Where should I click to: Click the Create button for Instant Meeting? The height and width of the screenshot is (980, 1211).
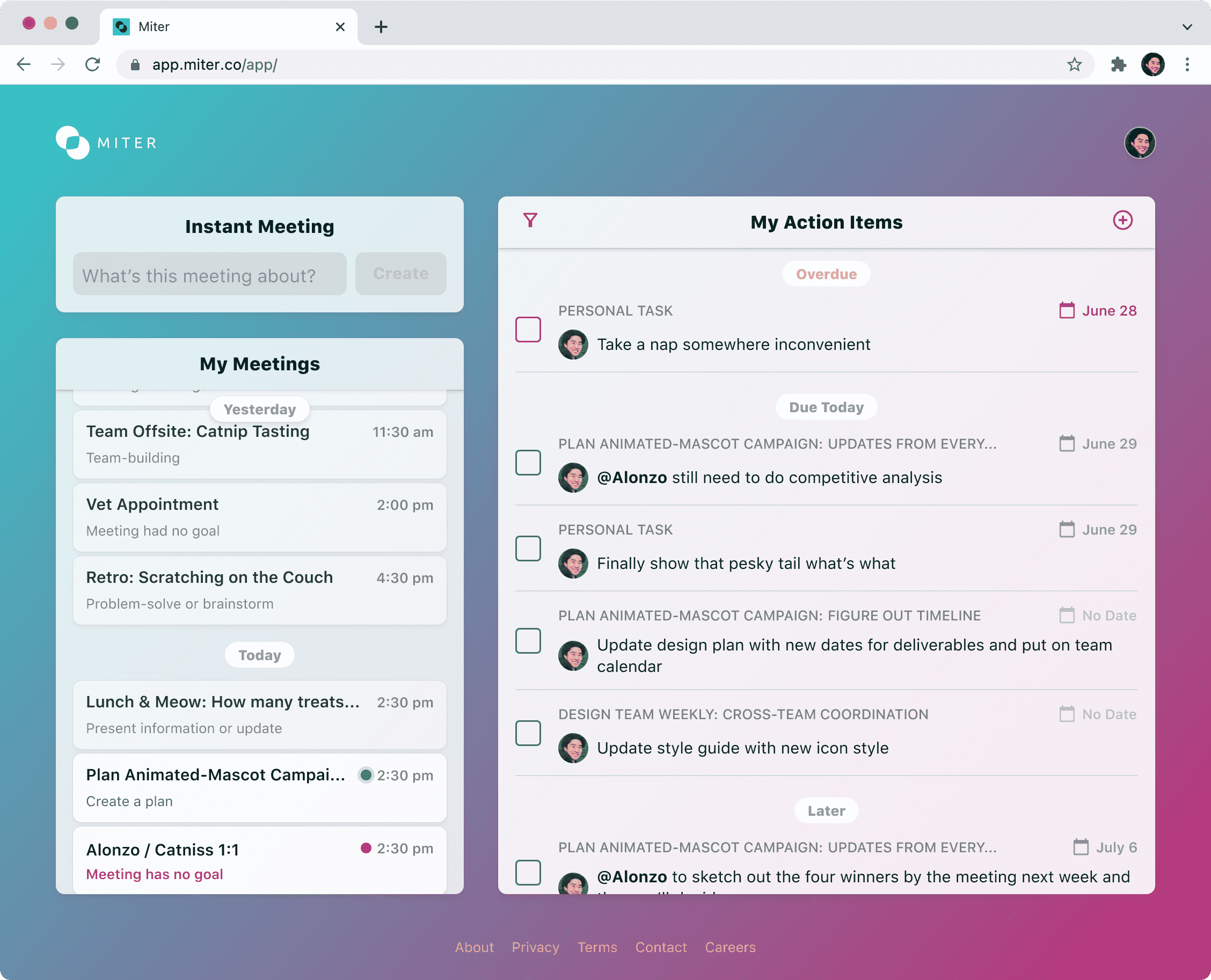click(x=400, y=274)
